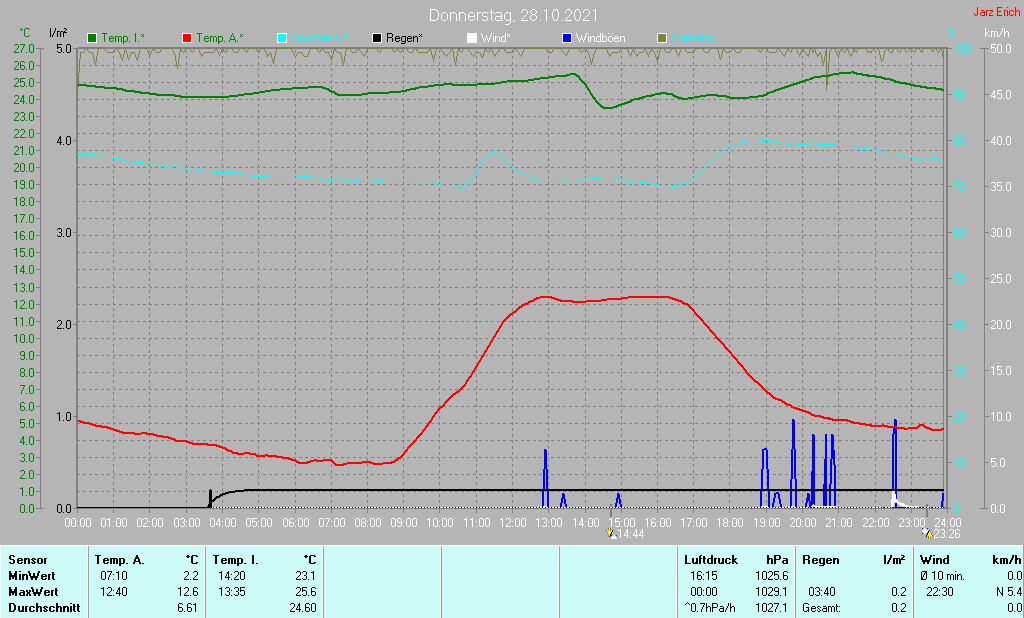Click the sun/moon icon beside 23:26
Screen dimensions: 1024x618
click(x=927, y=533)
